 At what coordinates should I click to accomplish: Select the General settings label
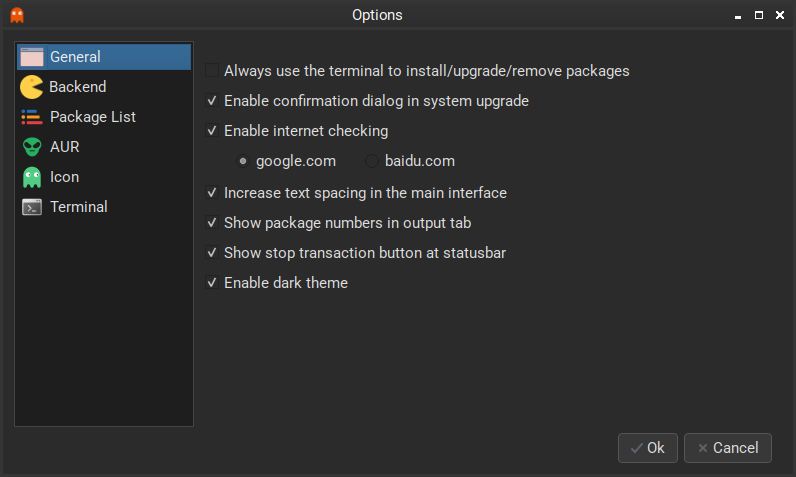click(x=75, y=57)
